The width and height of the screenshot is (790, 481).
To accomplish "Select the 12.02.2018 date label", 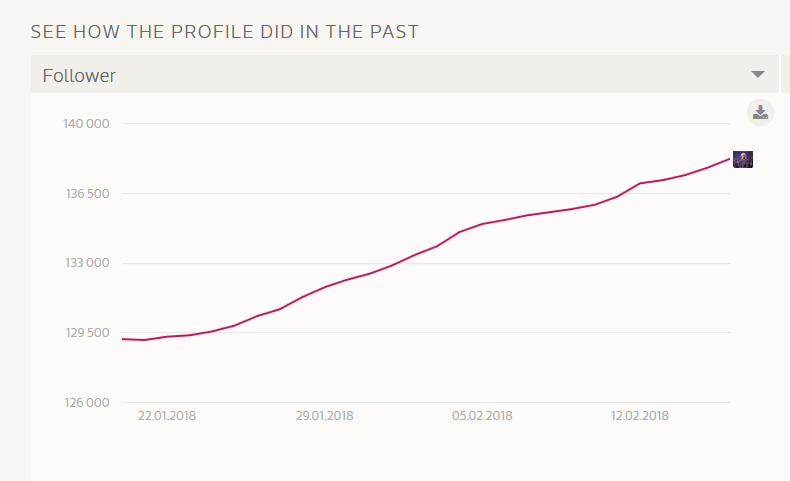I will [640, 416].
